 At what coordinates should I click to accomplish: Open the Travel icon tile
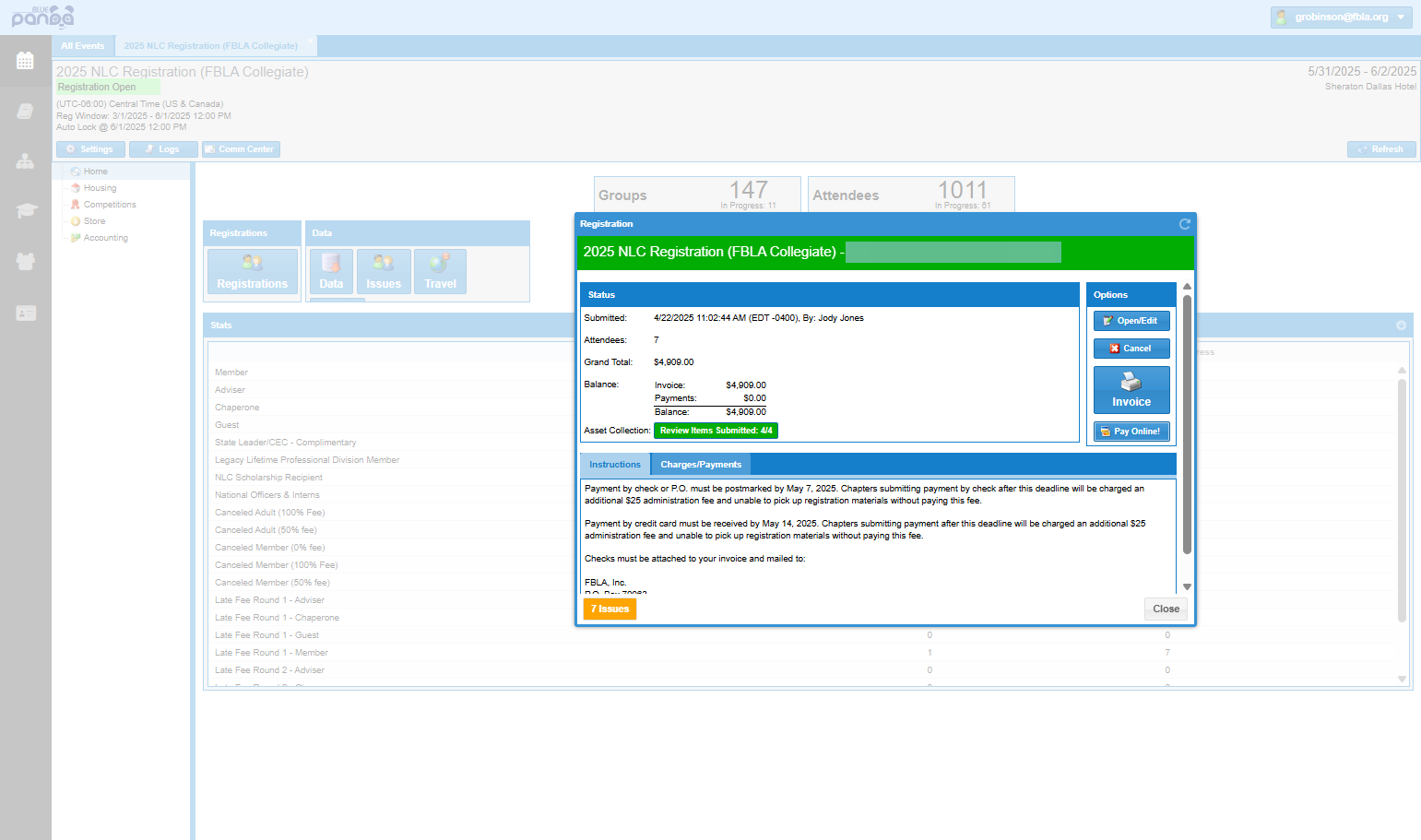(440, 272)
